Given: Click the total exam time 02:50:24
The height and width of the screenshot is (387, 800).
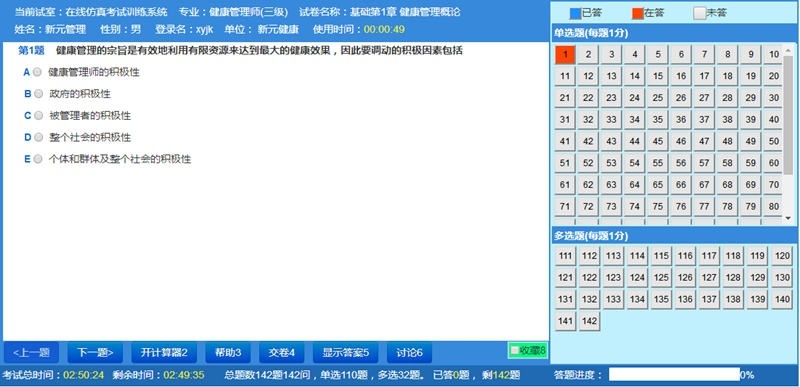Looking at the screenshot, I should [84, 375].
